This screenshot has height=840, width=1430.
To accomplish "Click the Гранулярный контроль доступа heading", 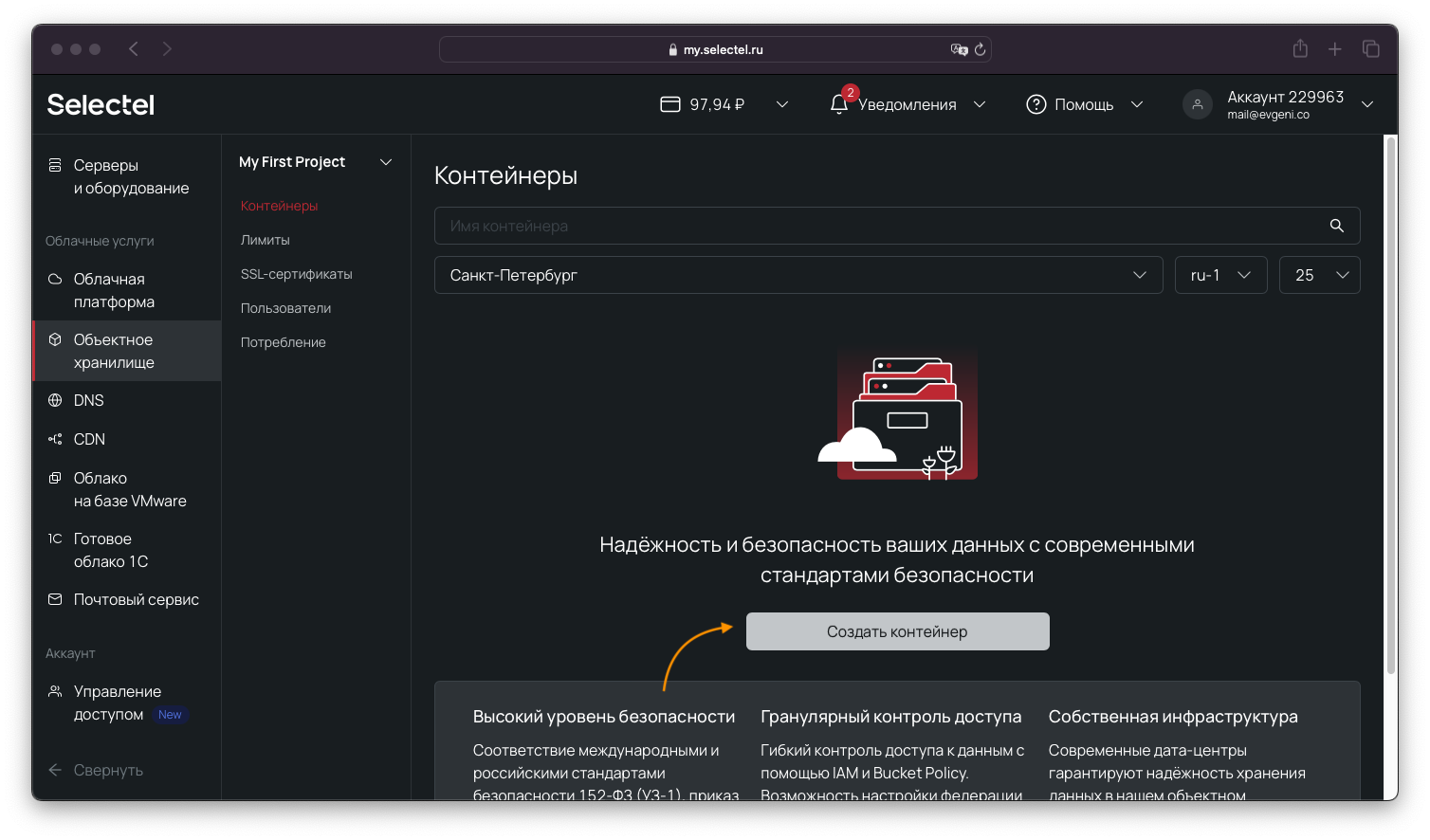I will pos(891,717).
